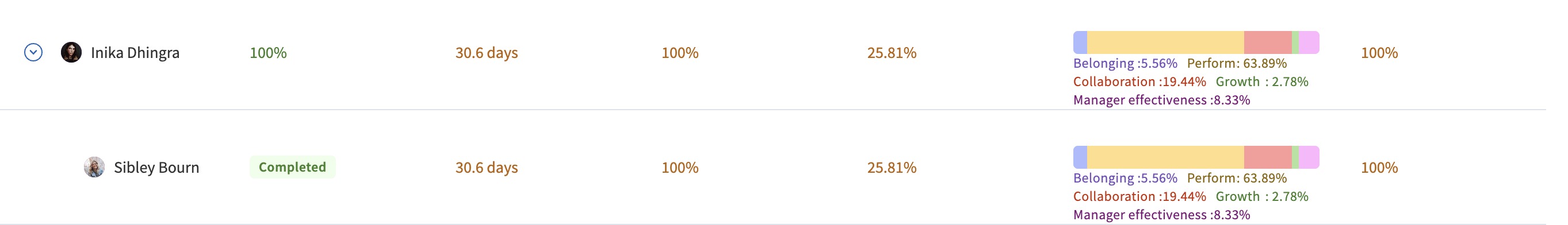Click Sibley's 25.81% value
The image size is (1568, 225).
[892, 168]
